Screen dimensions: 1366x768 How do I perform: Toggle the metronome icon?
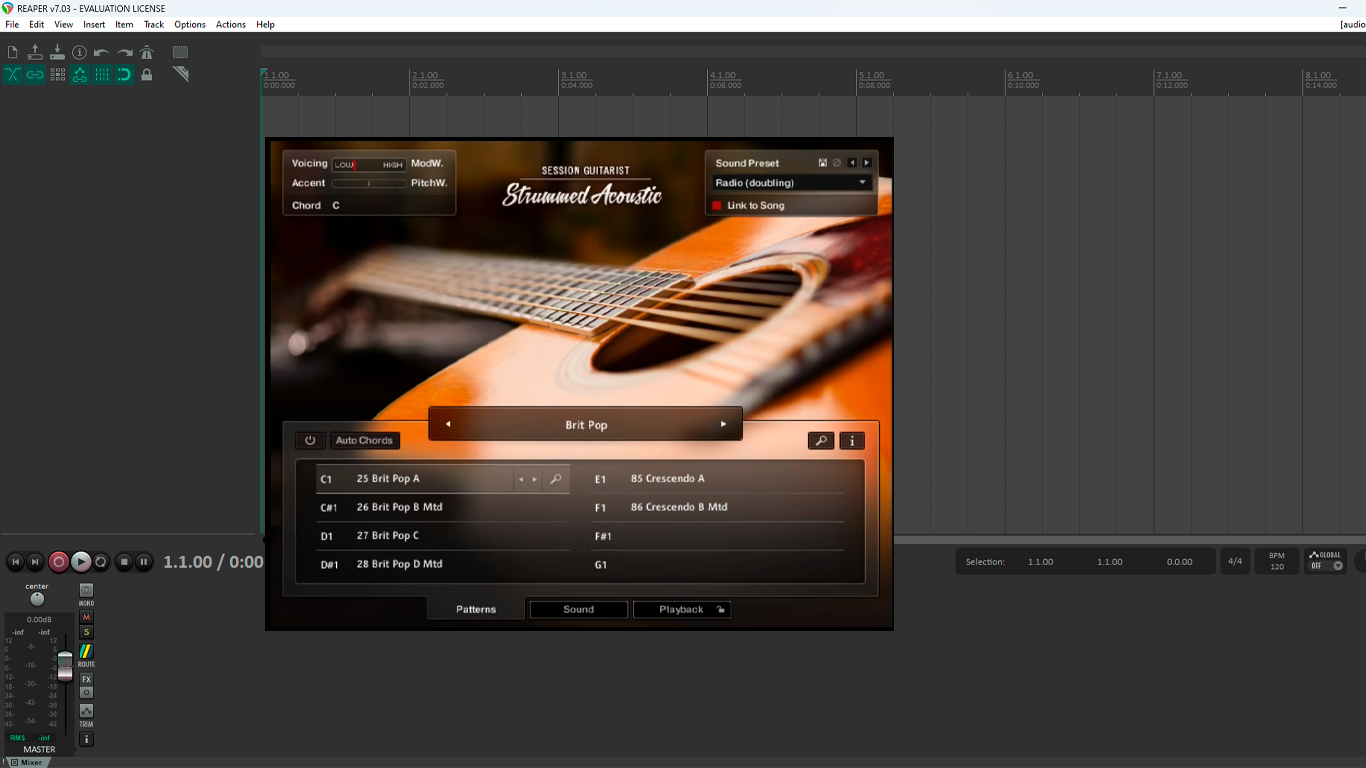point(146,52)
